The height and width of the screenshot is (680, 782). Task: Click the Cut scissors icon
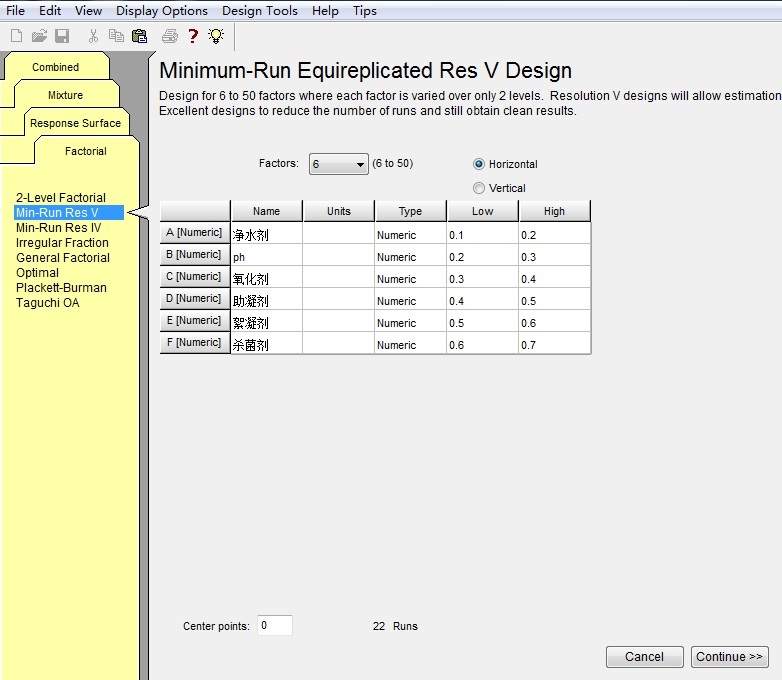(x=93, y=36)
